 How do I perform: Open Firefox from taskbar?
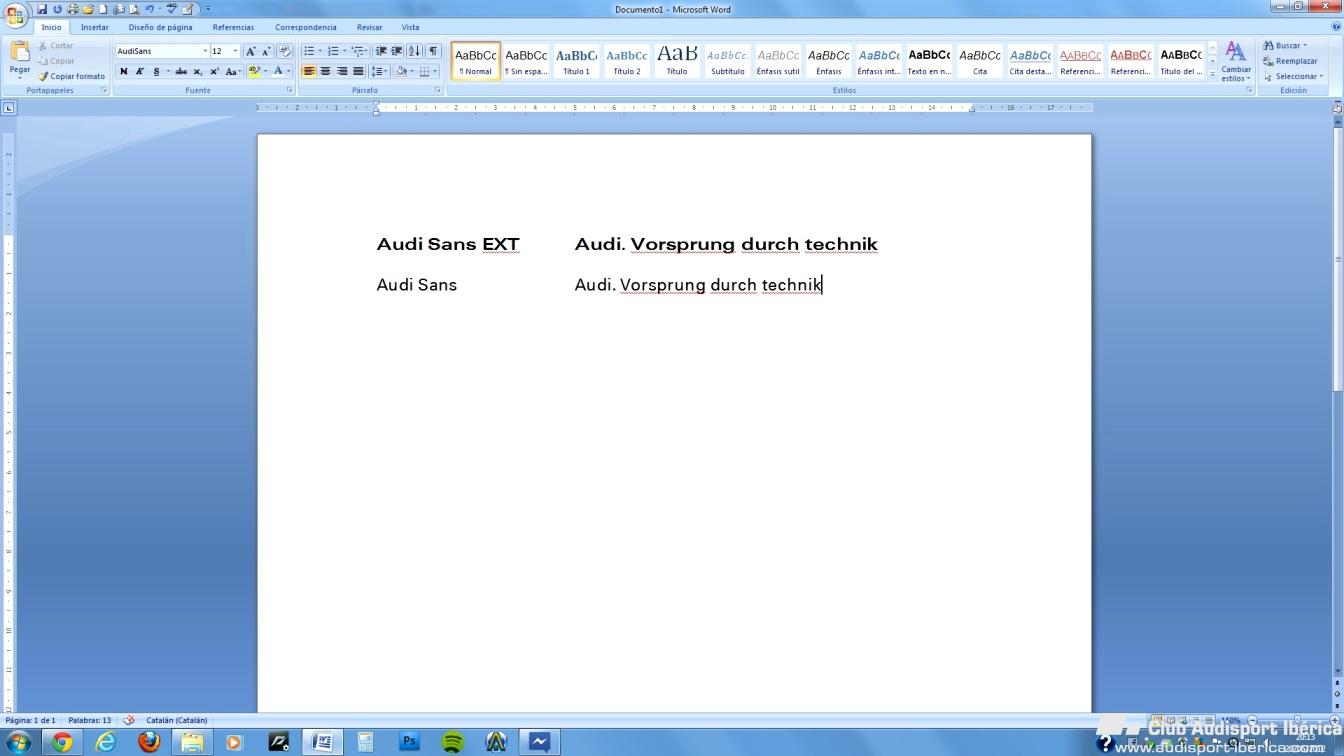coord(149,742)
